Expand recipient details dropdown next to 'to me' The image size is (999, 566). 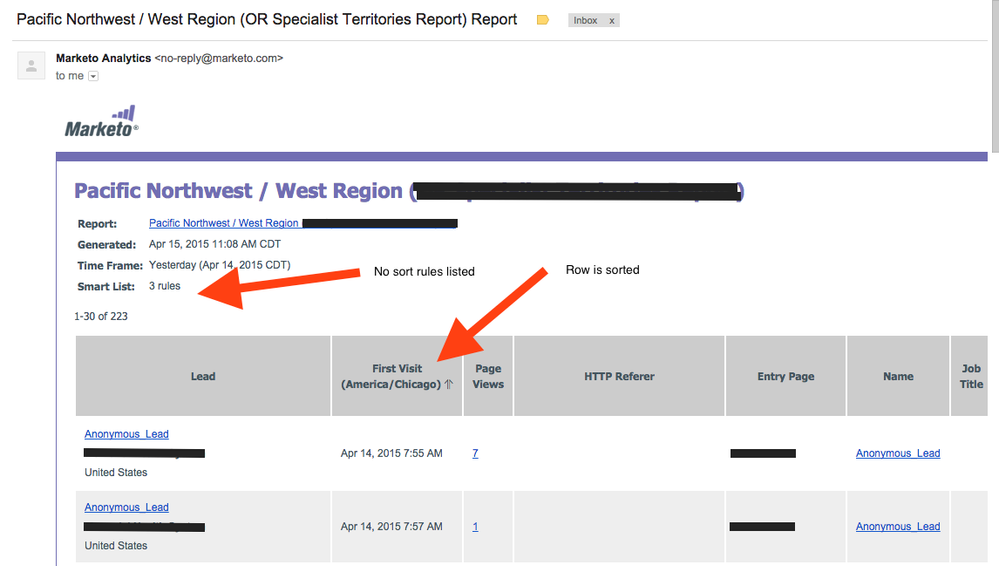click(93, 76)
